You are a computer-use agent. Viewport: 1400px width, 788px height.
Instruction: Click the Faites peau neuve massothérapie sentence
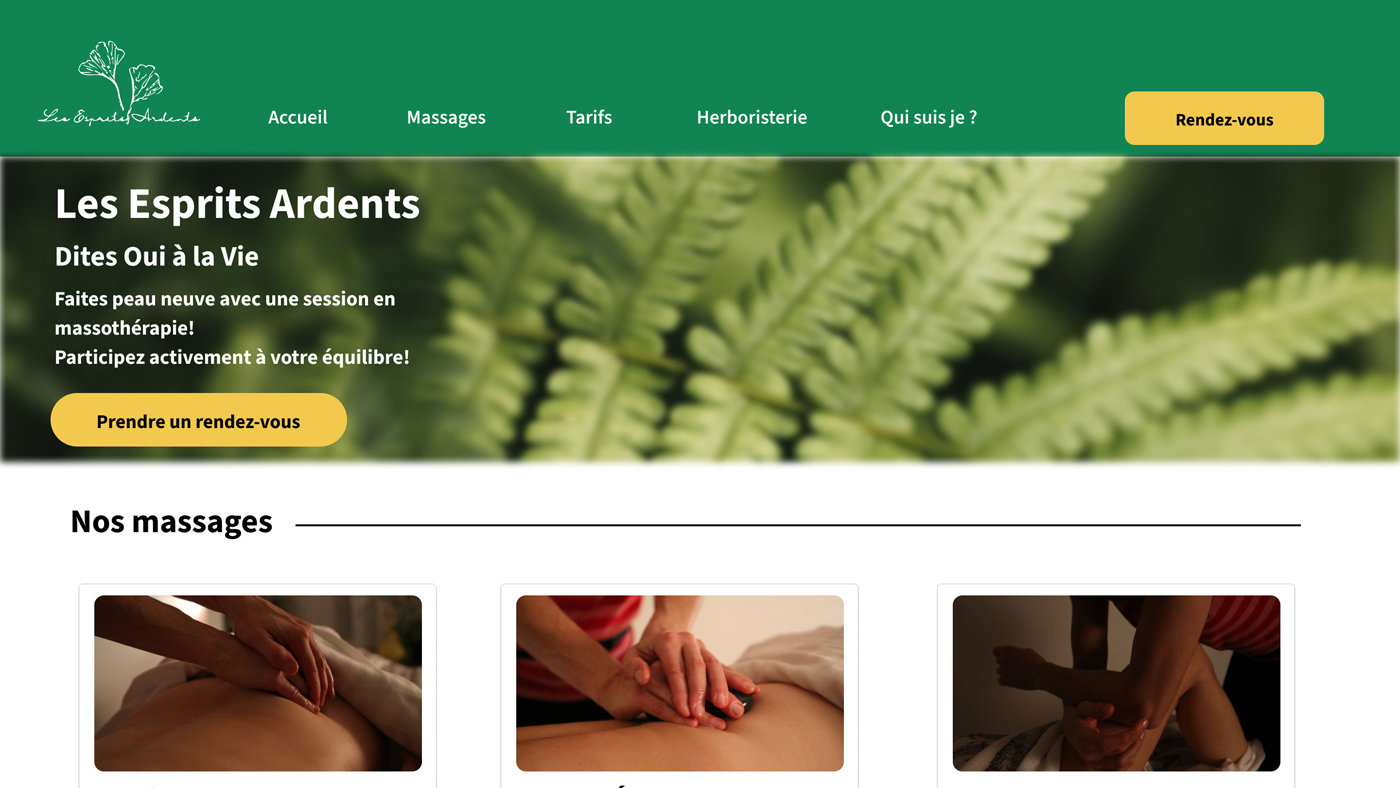pyautogui.click(x=225, y=313)
